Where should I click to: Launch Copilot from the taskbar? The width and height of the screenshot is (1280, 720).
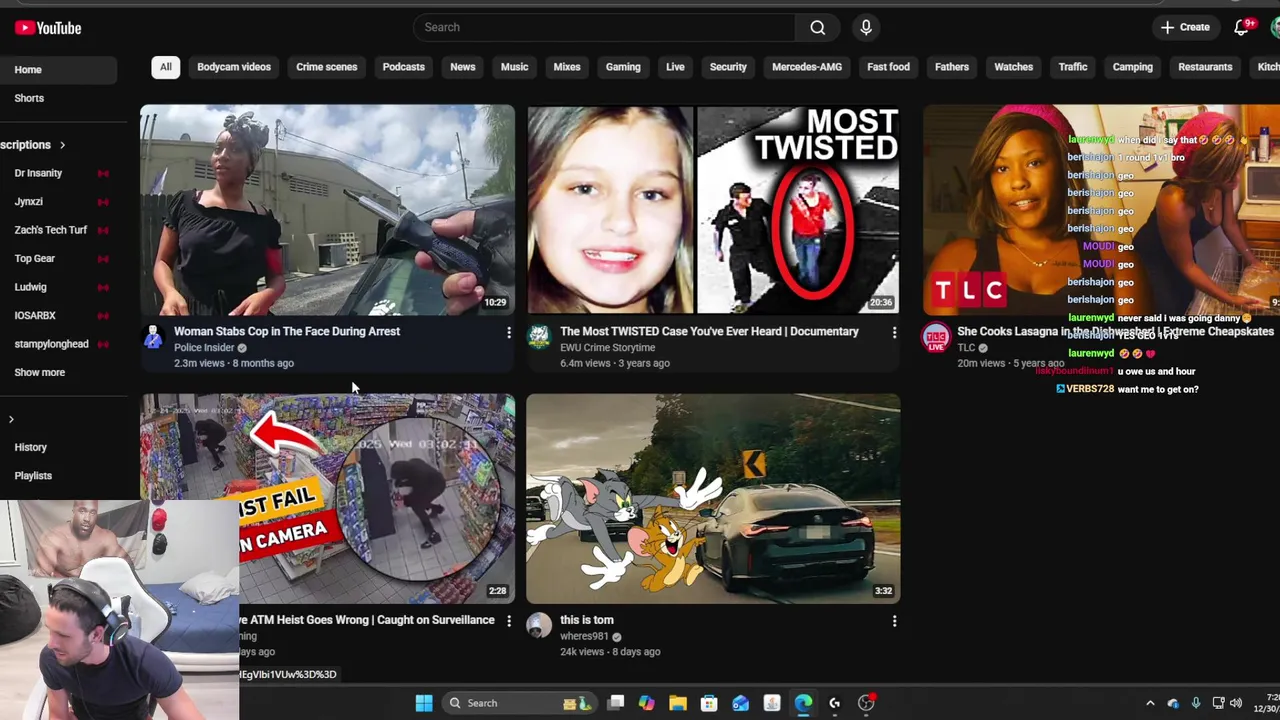pyautogui.click(x=646, y=703)
